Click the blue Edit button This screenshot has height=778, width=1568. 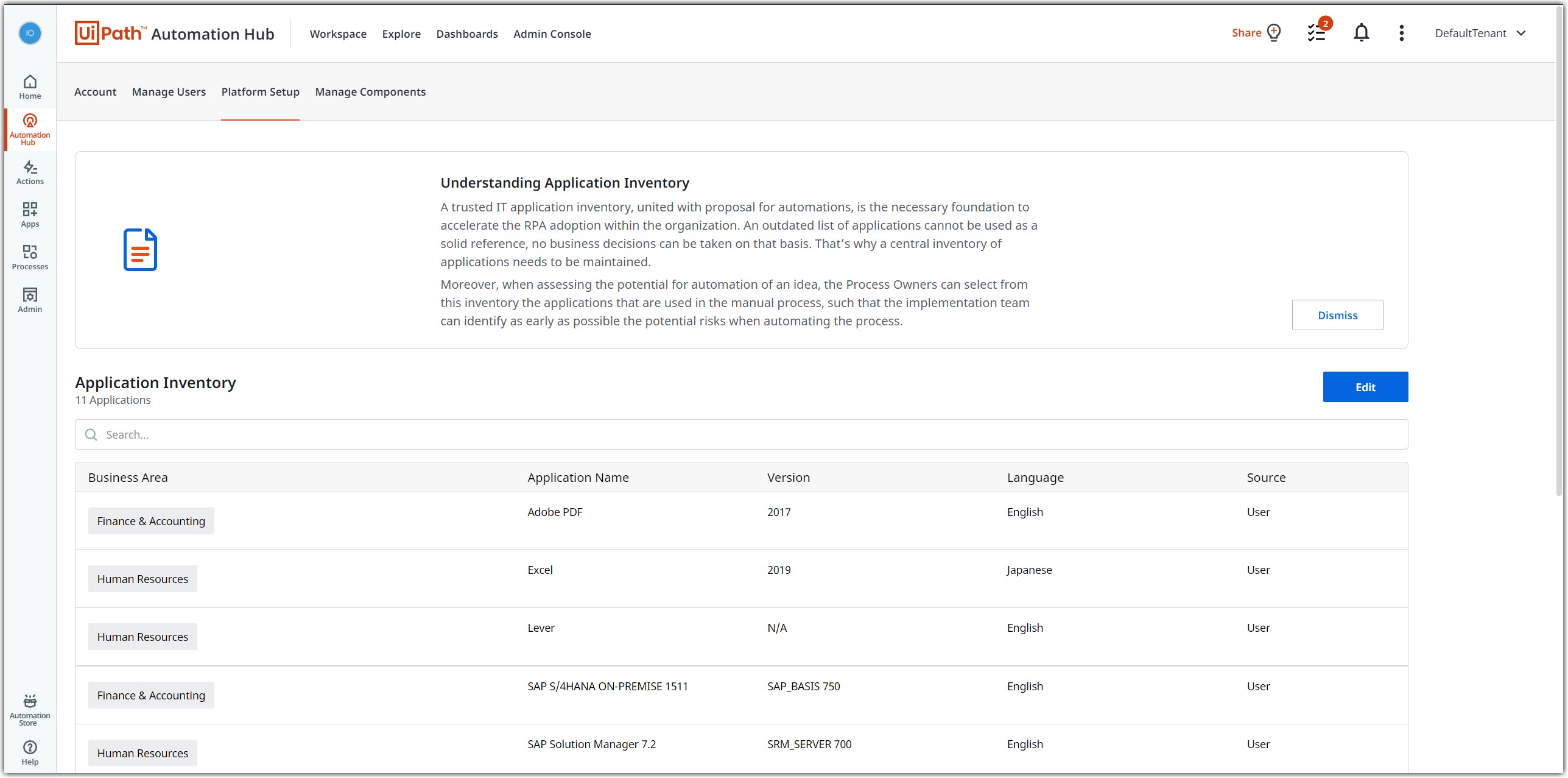point(1365,387)
